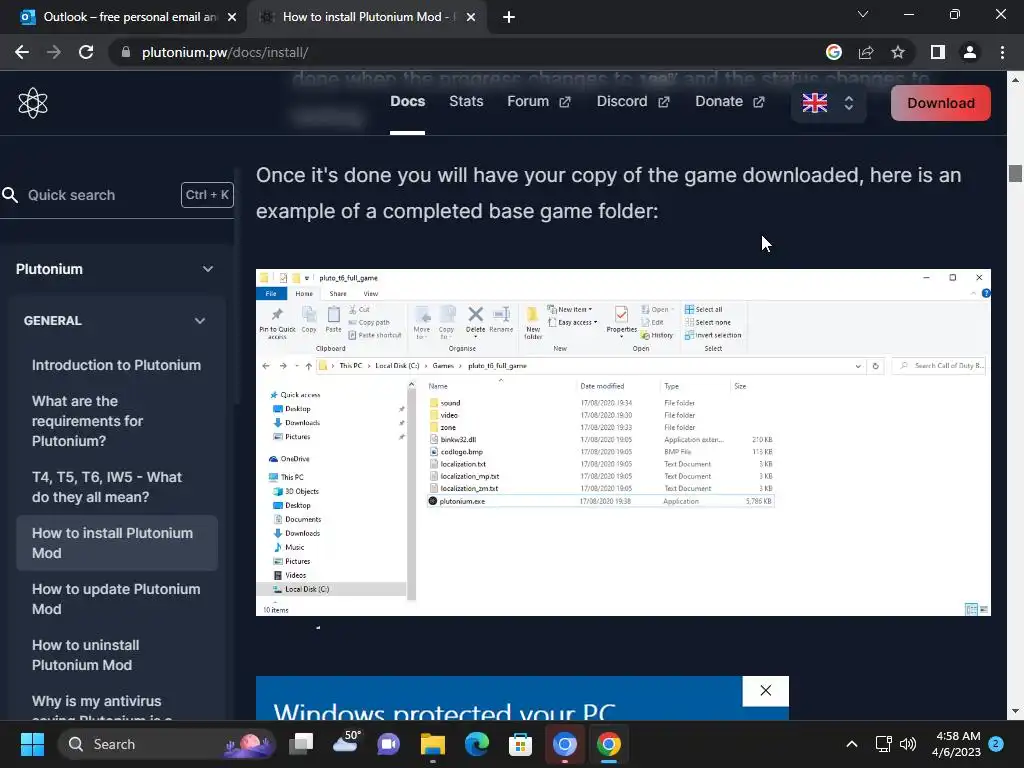The width and height of the screenshot is (1024, 768).
Task: Open the tab search dropdown
Action: point(863,14)
